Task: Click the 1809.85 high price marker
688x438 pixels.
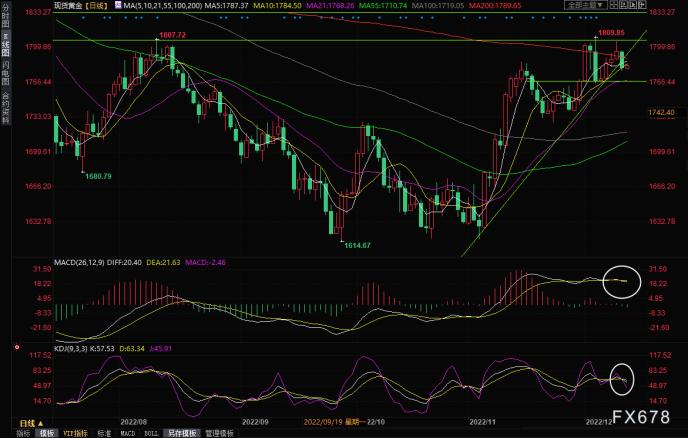Action: pyautogui.click(x=611, y=32)
